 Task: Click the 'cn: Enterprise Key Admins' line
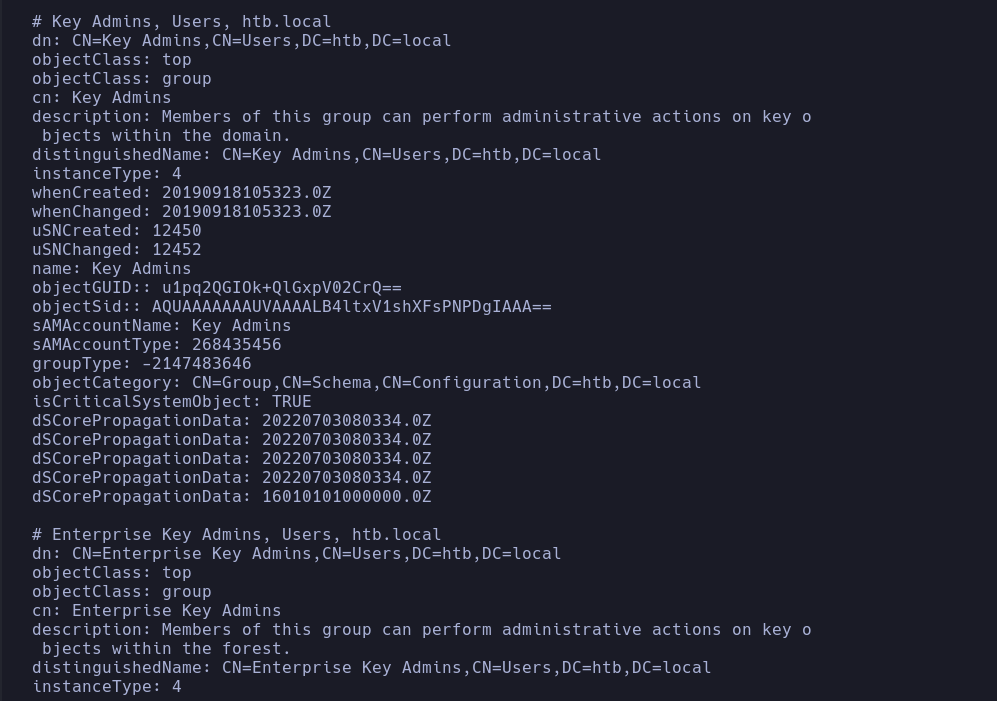pos(156,611)
